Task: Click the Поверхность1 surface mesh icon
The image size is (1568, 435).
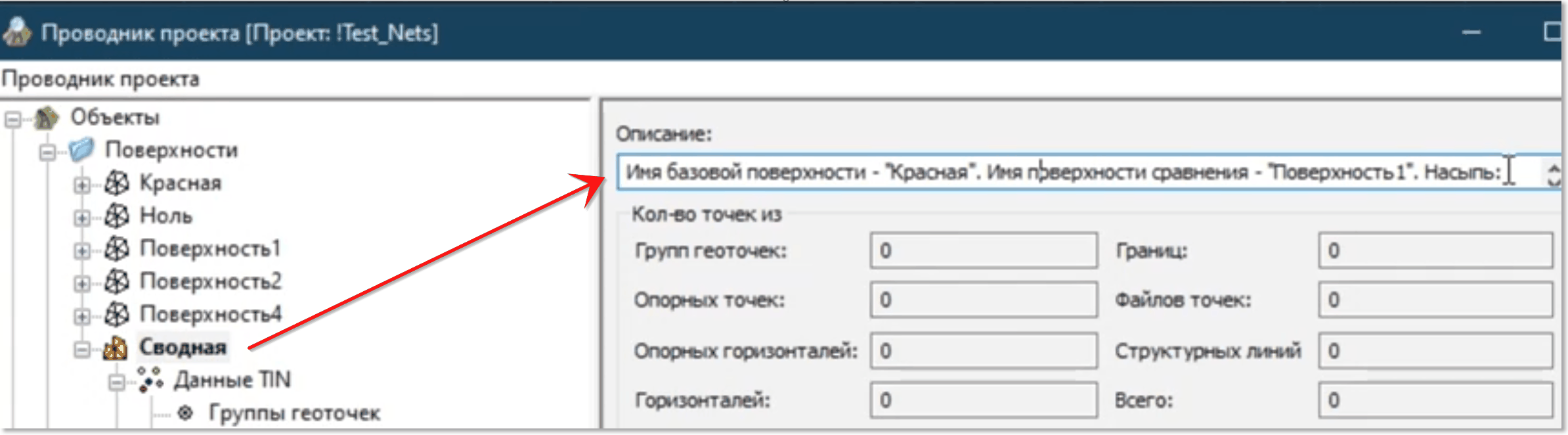Action: (x=117, y=248)
